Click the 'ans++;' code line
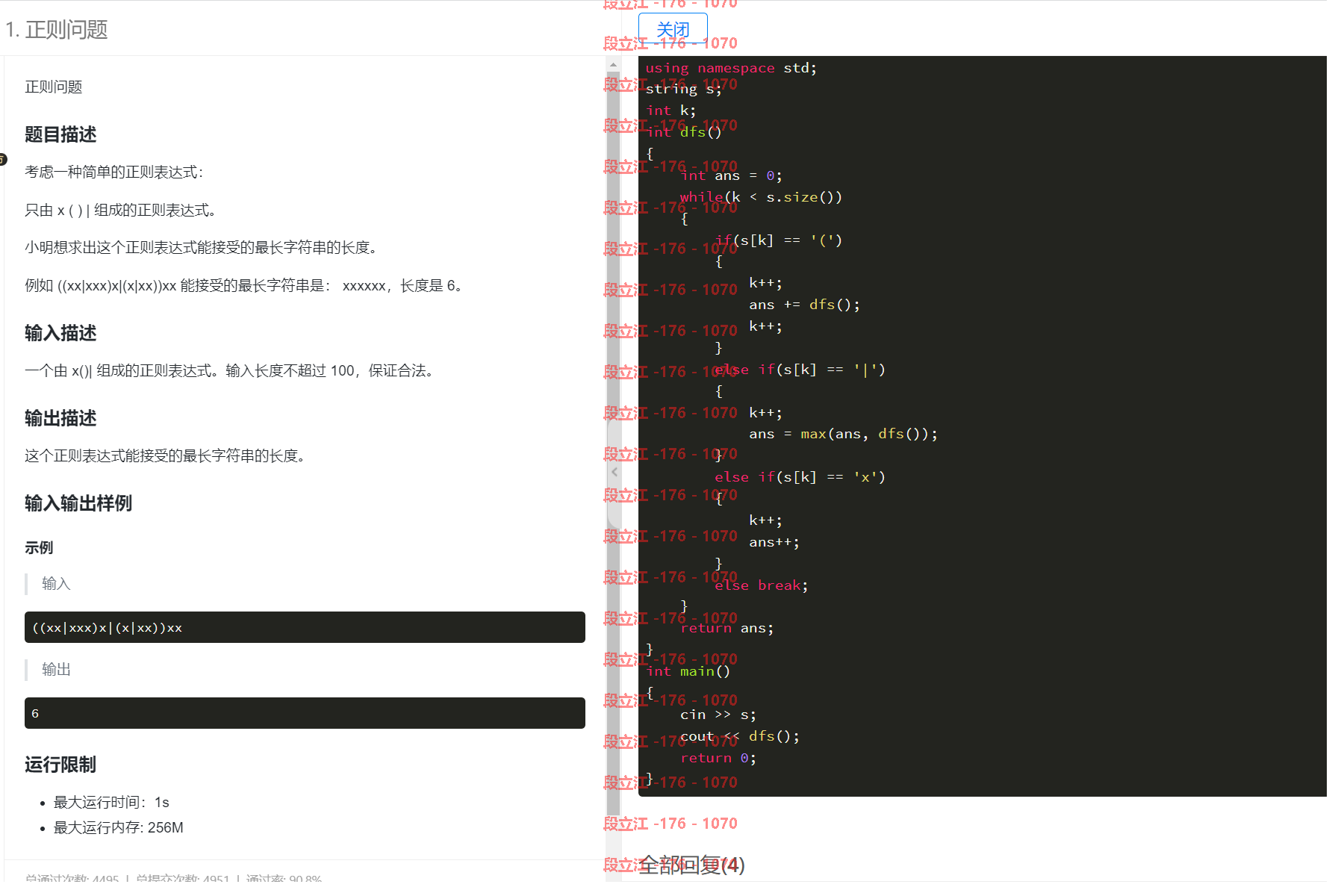 tap(774, 542)
